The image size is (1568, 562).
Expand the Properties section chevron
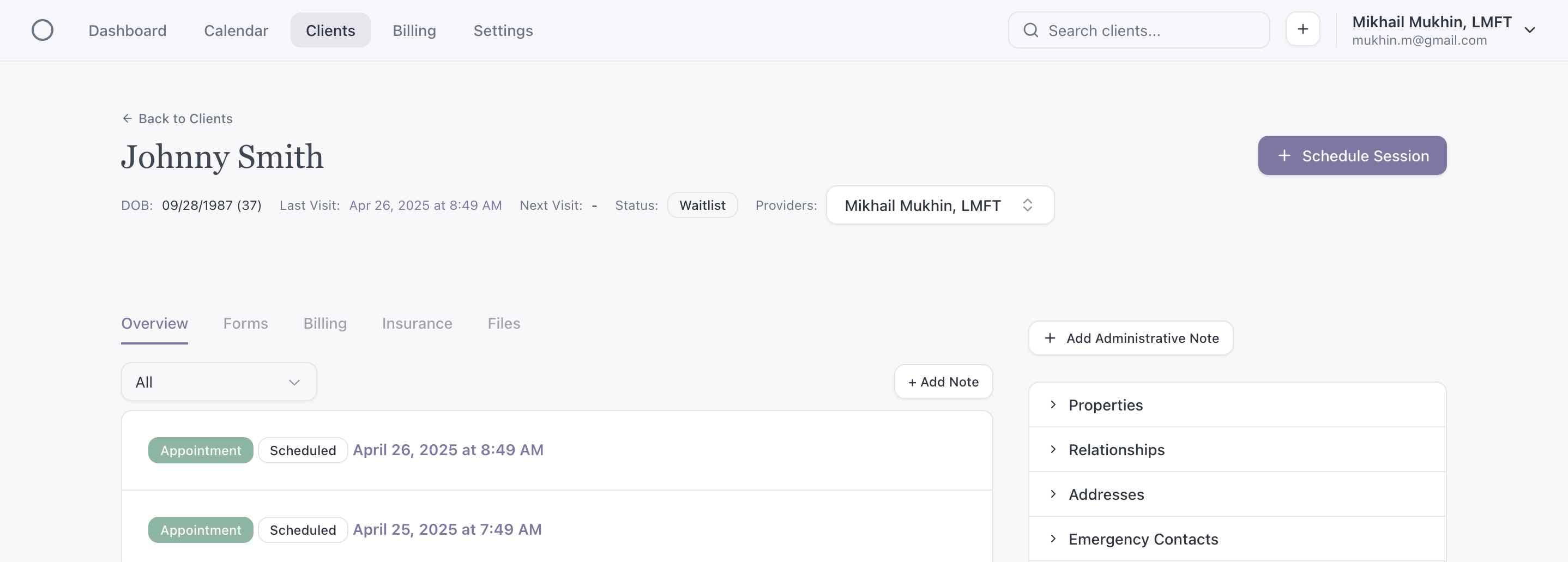(x=1053, y=404)
